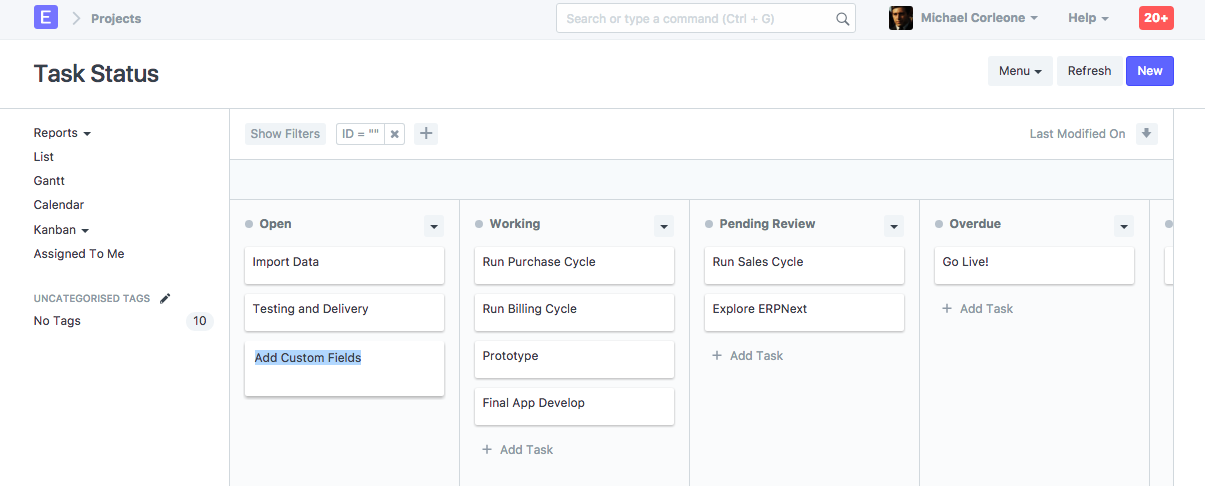Click the search magnifier icon

[842, 19]
